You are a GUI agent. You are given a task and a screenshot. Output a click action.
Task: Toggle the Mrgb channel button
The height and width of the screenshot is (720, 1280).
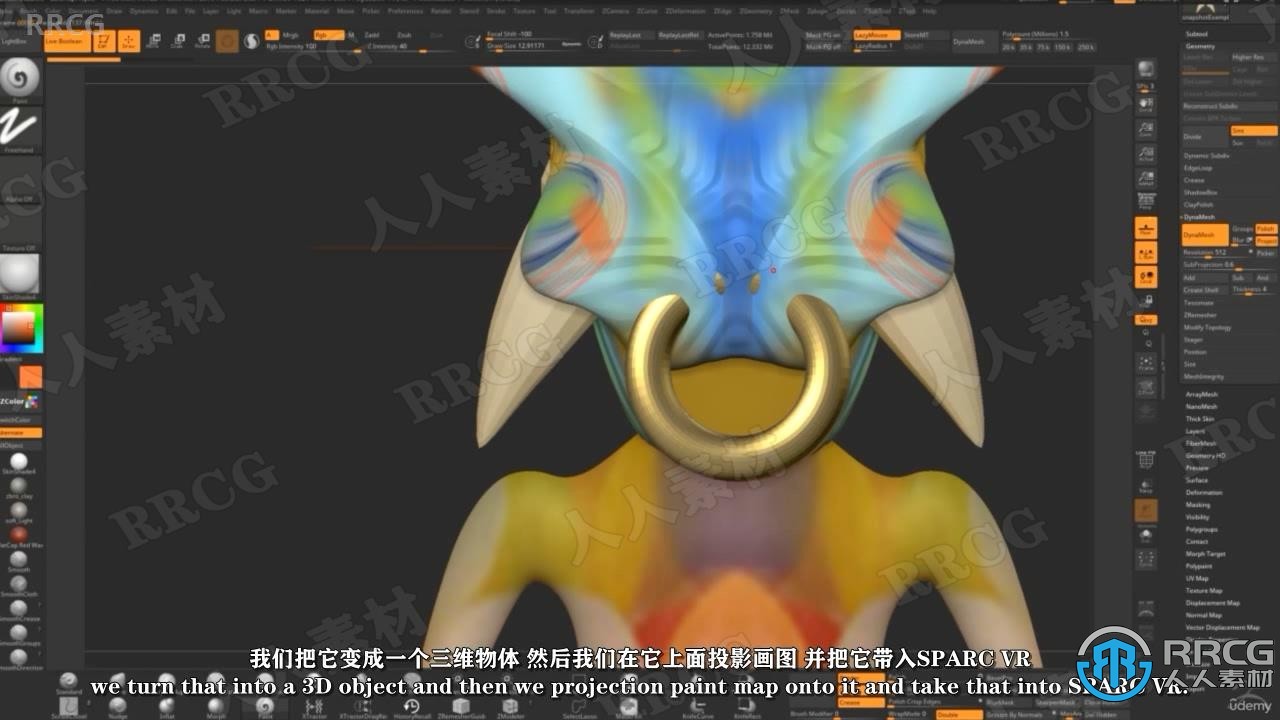290,35
